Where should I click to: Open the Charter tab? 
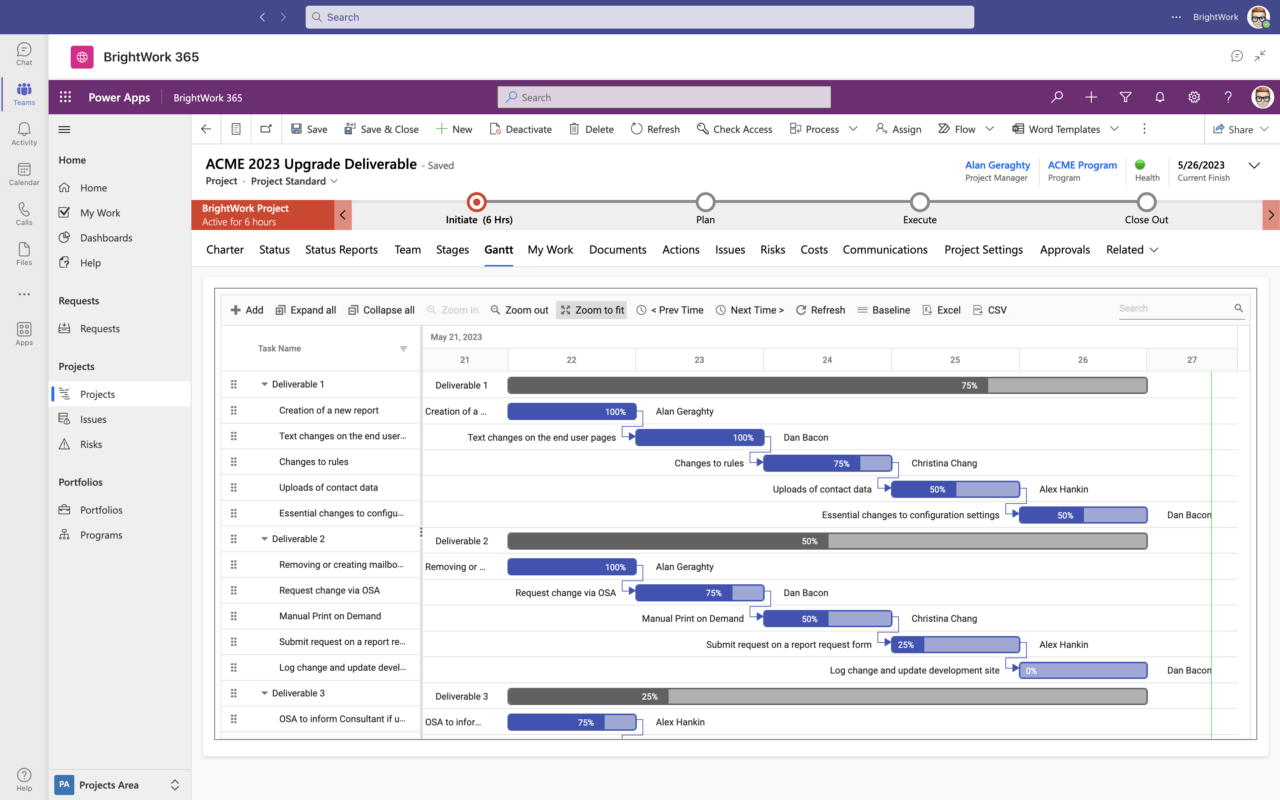click(x=224, y=249)
